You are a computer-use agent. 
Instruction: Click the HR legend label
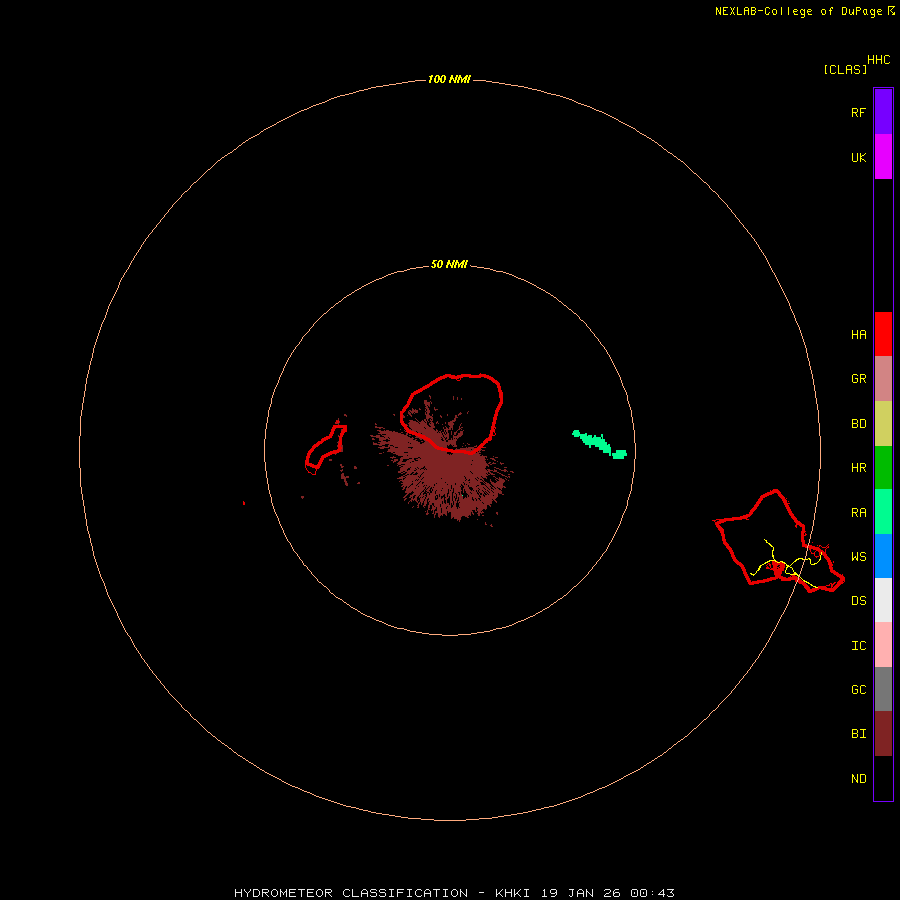pyautogui.click(x=858, y=468)
